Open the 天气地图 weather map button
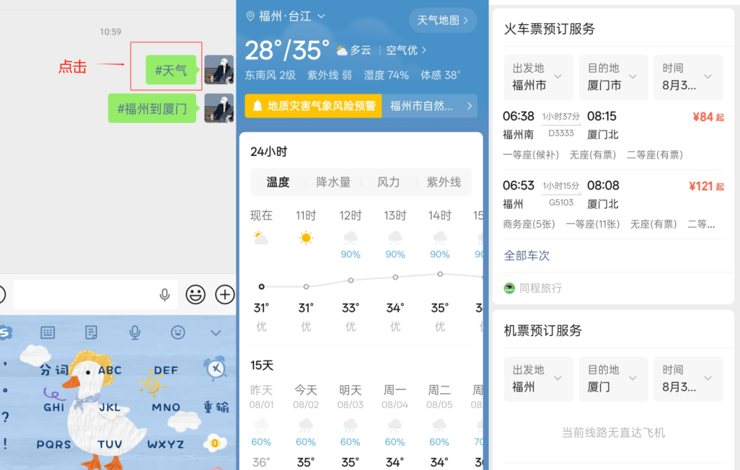Viewport: 740px width, 470px height. [442, 20]
